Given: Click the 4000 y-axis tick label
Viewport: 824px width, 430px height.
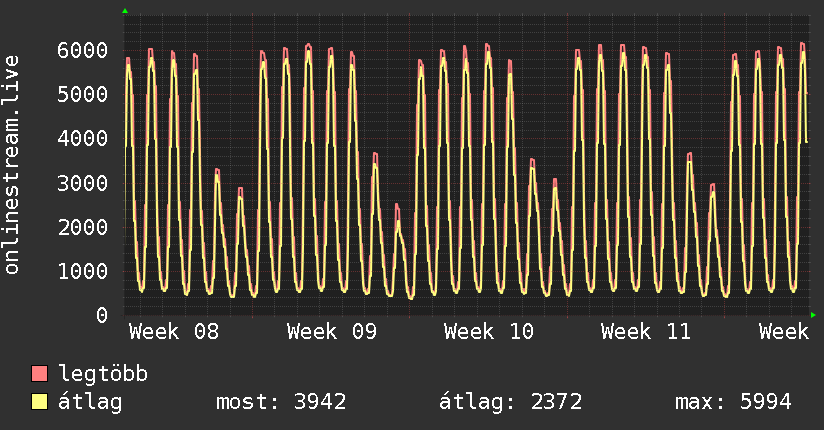Looking at the screenshot, I should (83, 139).
